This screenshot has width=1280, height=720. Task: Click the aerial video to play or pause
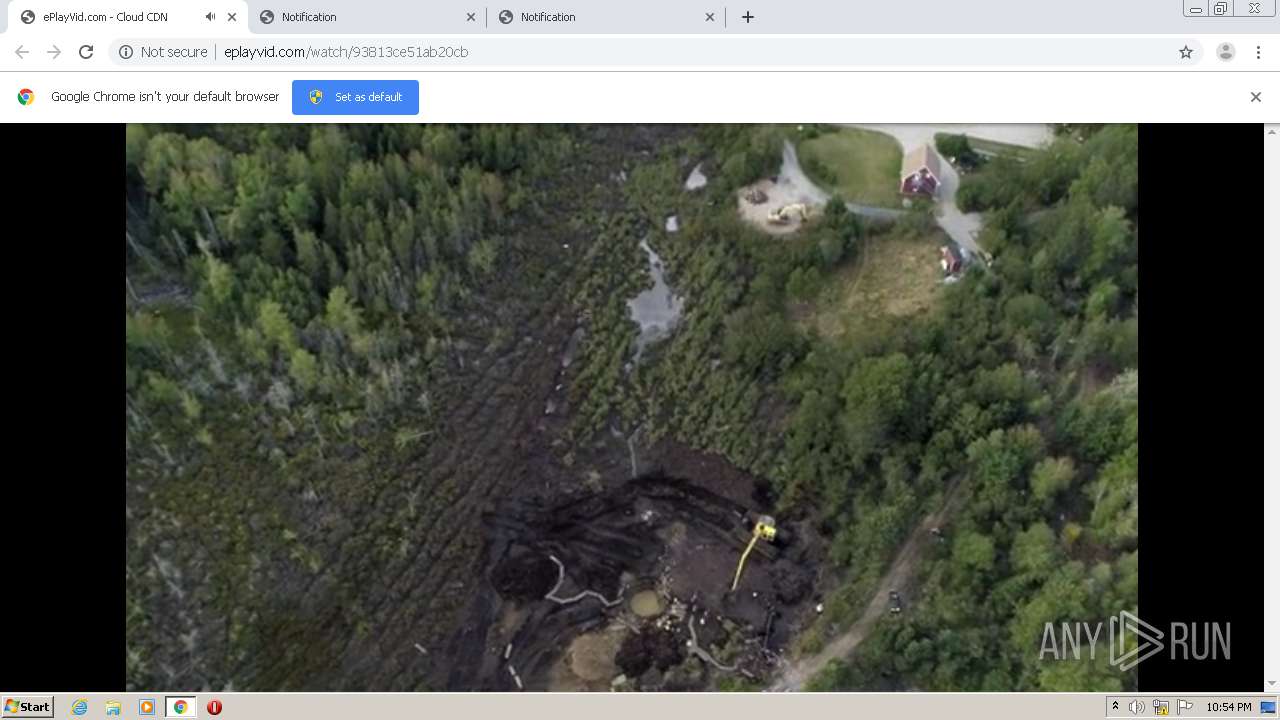pyautogui.click(x=632, y=407)
